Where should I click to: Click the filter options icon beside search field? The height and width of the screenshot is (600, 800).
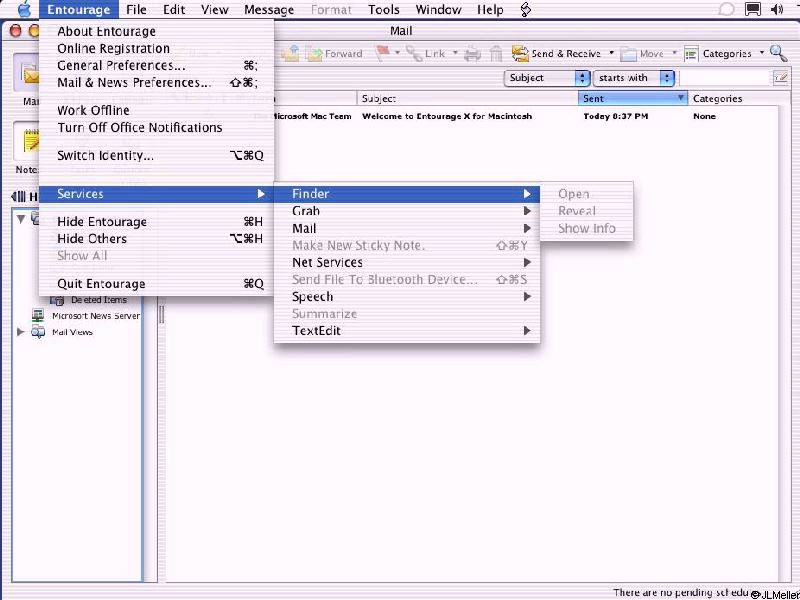(x=780, y=78)
